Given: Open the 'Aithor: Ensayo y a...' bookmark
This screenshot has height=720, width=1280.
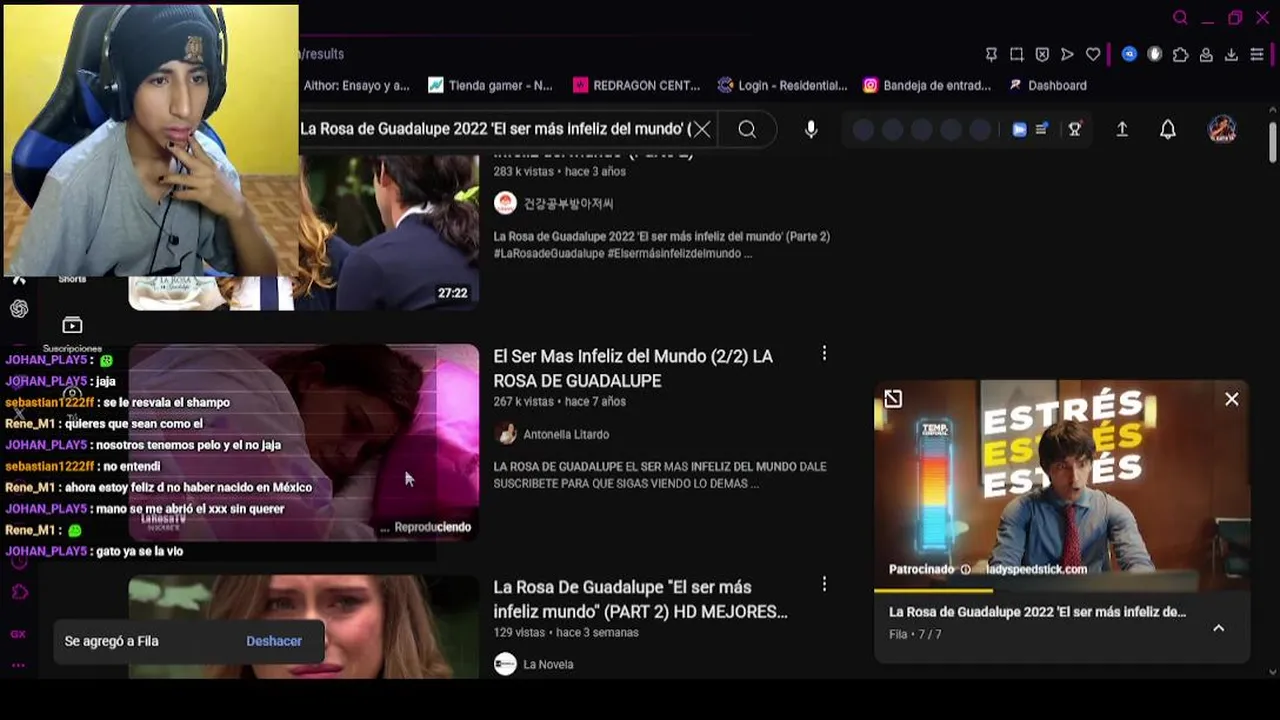Looking at the screenshot, I should coord(356,85).
